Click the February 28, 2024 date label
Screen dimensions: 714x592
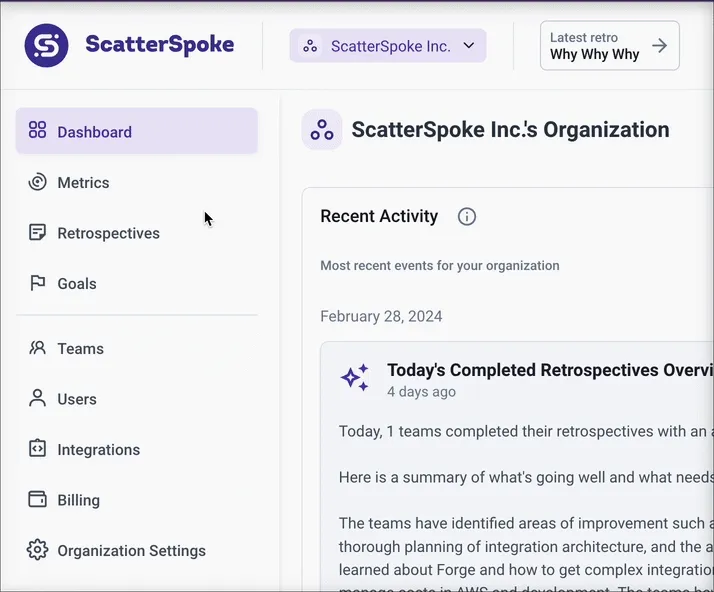[381, 316]
